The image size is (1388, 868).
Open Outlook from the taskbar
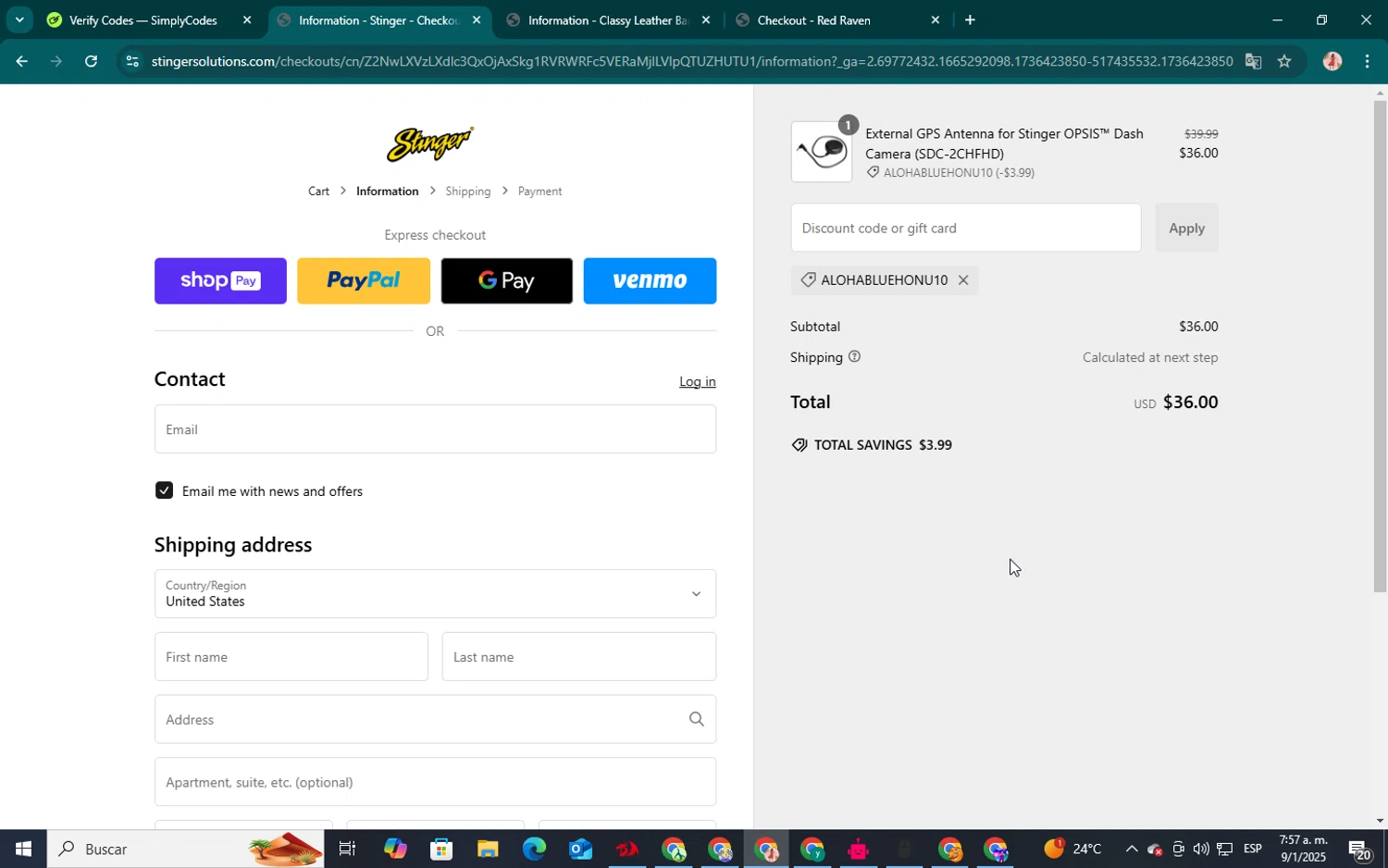click(x=580, y=849)
